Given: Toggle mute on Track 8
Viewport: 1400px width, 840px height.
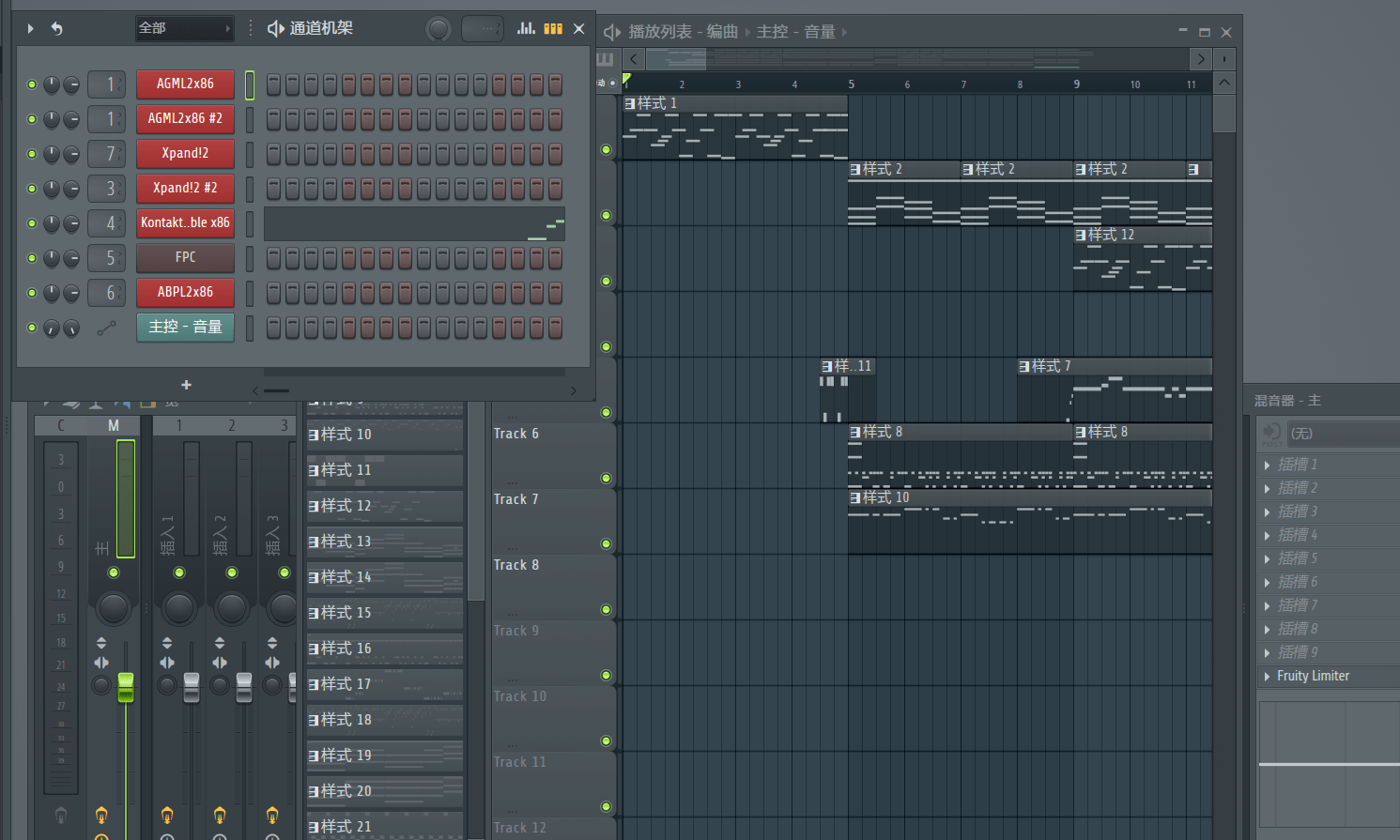Looking at the screenshot, I should pyautogui.click(x=606, y=610).
